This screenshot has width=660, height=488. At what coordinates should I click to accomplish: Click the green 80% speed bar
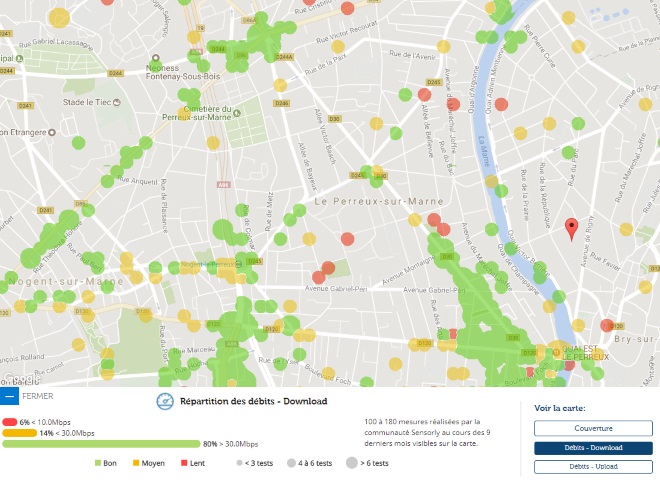(x=100, y=444)
